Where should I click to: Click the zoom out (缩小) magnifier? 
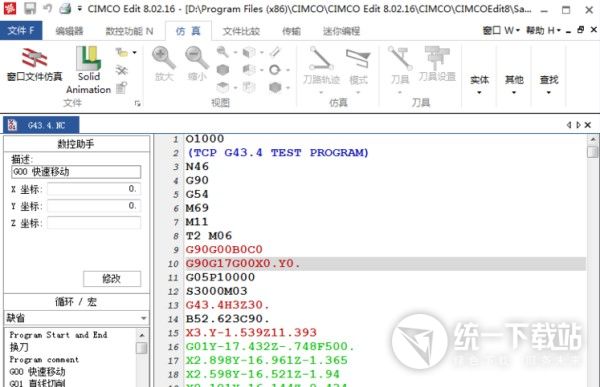tap(197, 64)
